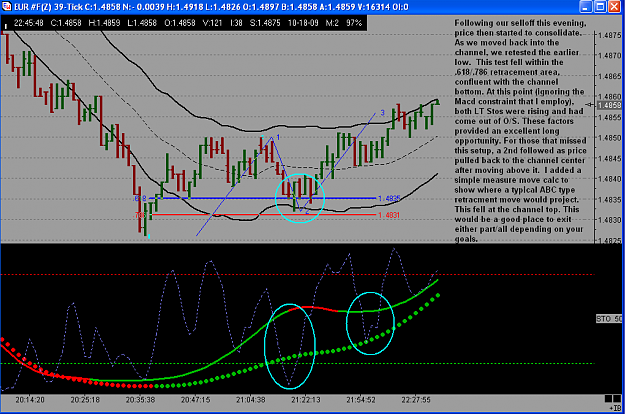Click the 21:22:13 time axis label

coord(306,400)
